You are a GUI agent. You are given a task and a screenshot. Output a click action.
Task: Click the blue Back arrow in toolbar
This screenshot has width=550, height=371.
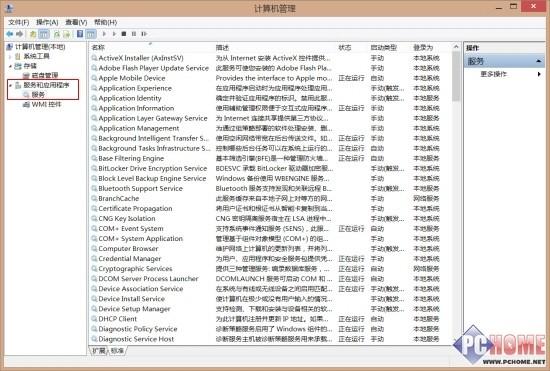9,34
